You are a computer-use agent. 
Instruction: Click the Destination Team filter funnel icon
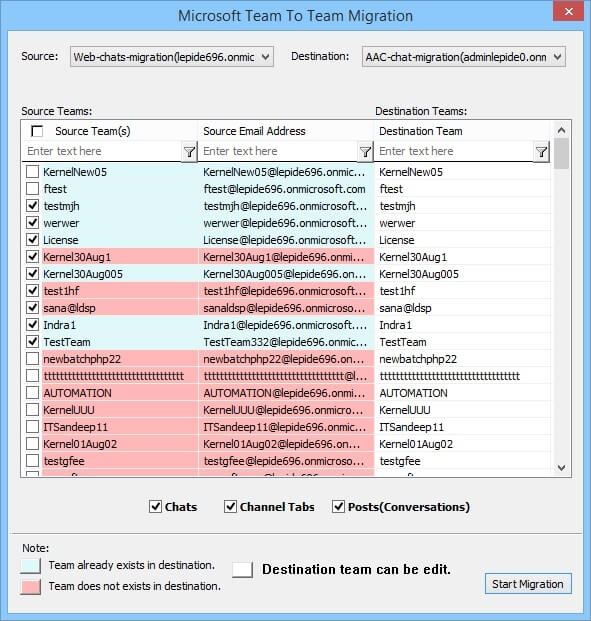(541, 152)
